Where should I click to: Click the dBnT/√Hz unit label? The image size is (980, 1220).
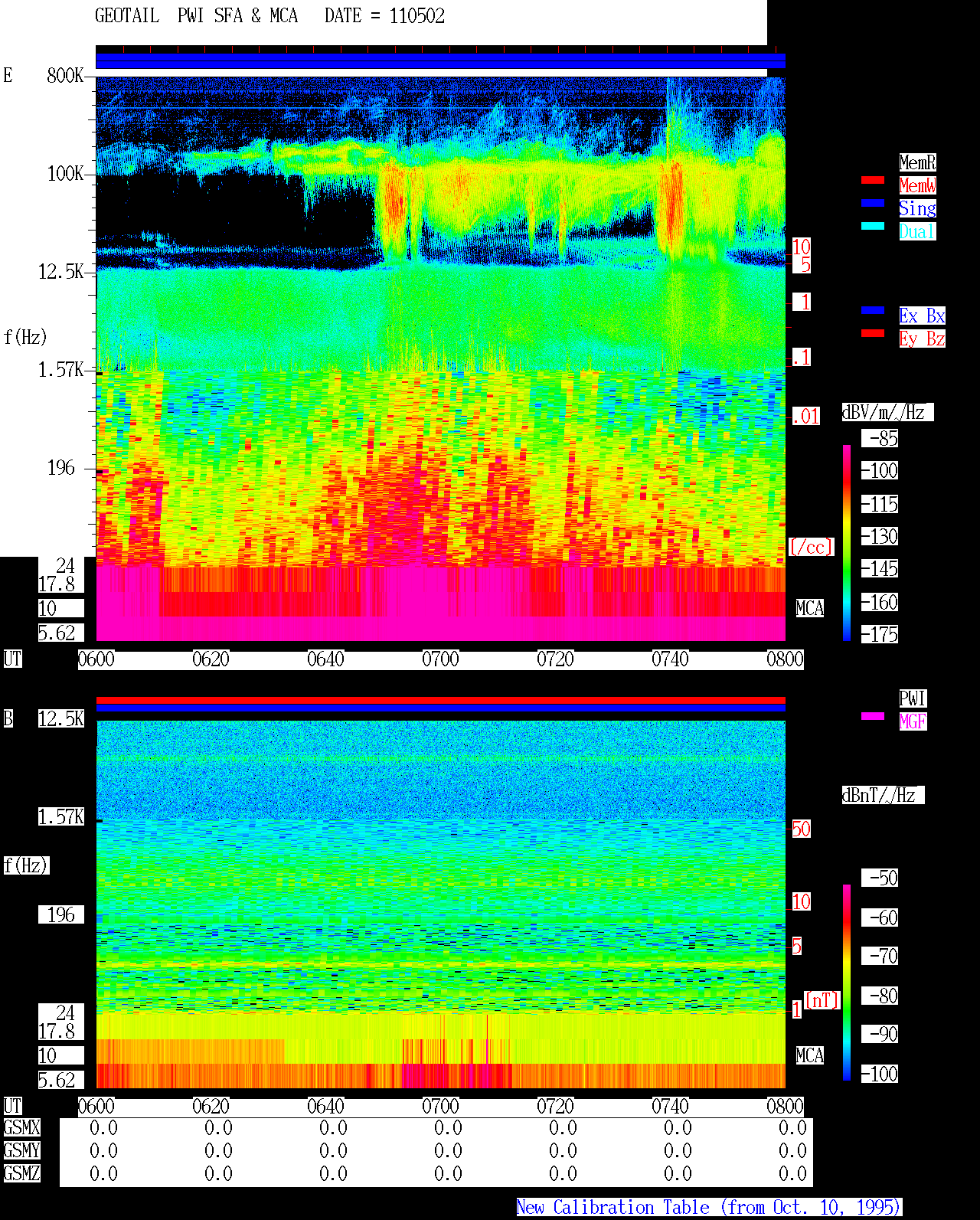[x=883, y=795]
